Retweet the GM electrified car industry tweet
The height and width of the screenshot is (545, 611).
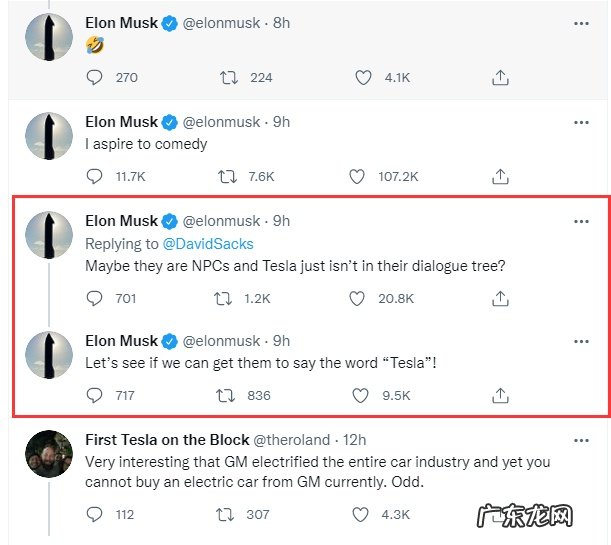tap(227, 514)
